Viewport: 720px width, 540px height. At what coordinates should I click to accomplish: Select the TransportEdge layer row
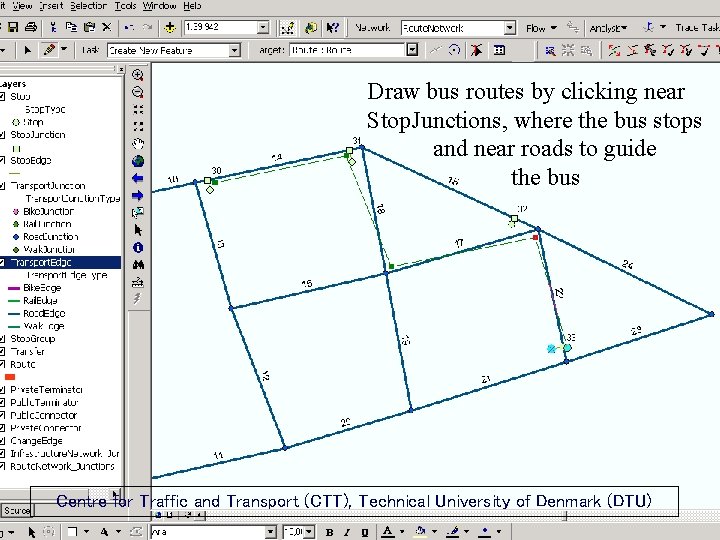tap(61, 262)
